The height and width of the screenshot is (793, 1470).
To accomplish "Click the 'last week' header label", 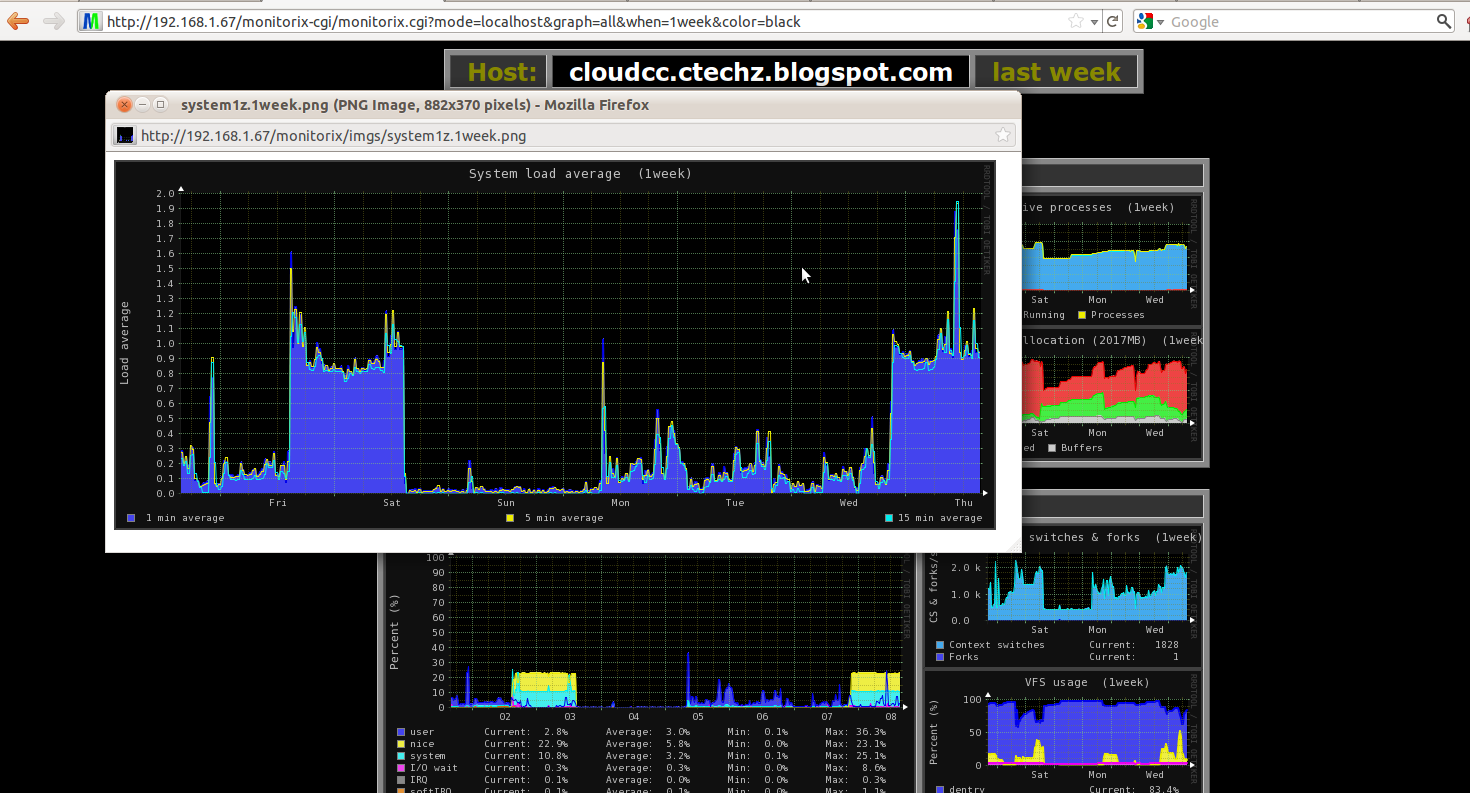I will tap(1056, 72).
